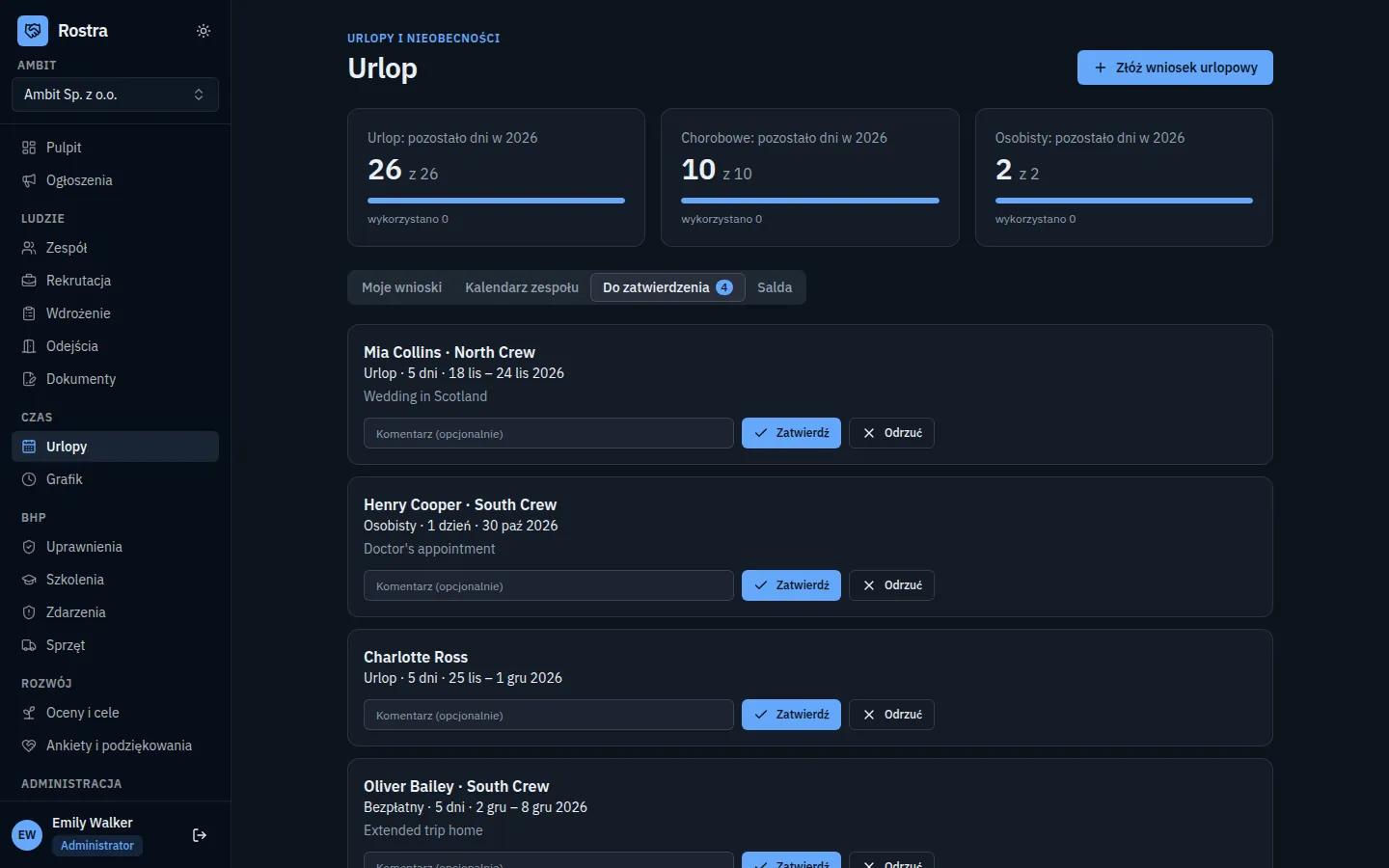Open the Ambit Sp. z o.o. company selector

click(x=115, y=95)
